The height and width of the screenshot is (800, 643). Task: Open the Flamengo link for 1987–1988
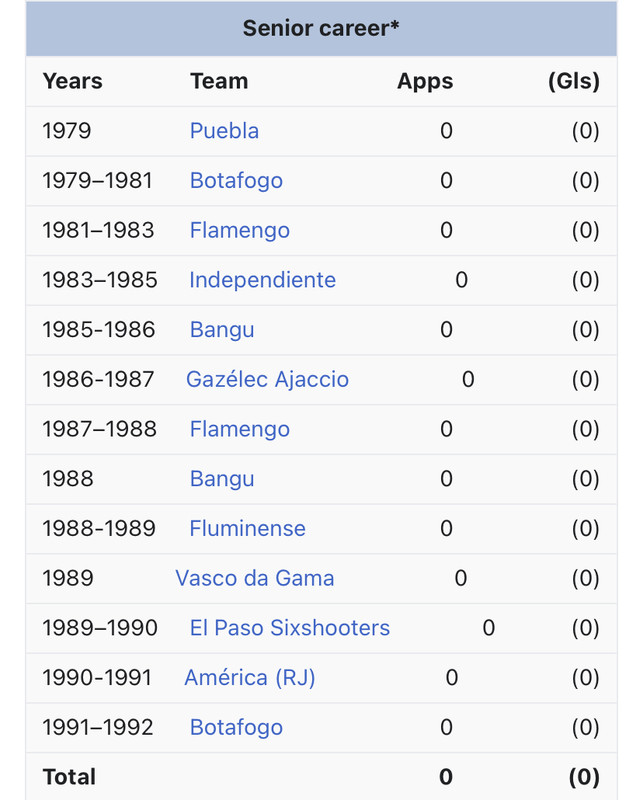[239, 429]
